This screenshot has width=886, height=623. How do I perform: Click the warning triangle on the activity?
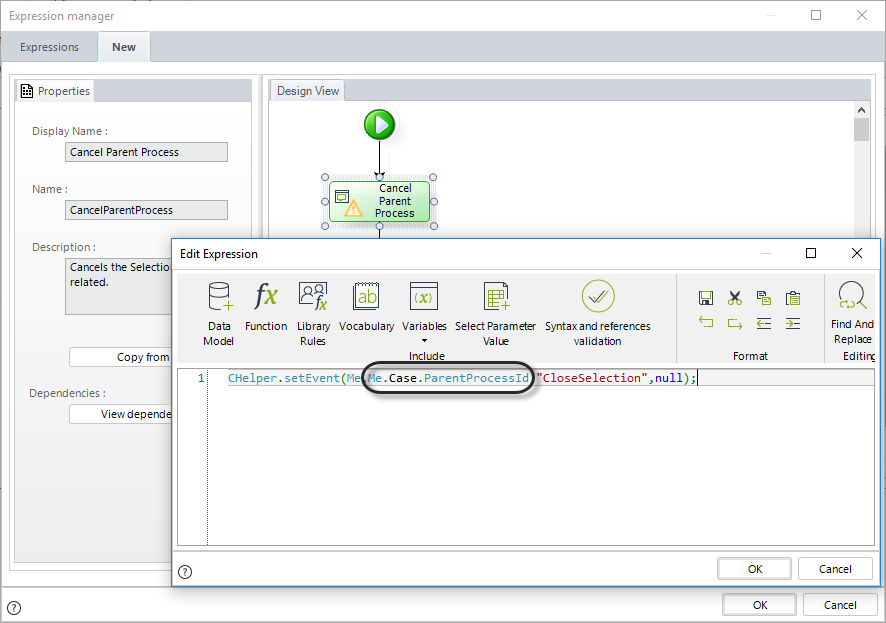tap(353, 210)
